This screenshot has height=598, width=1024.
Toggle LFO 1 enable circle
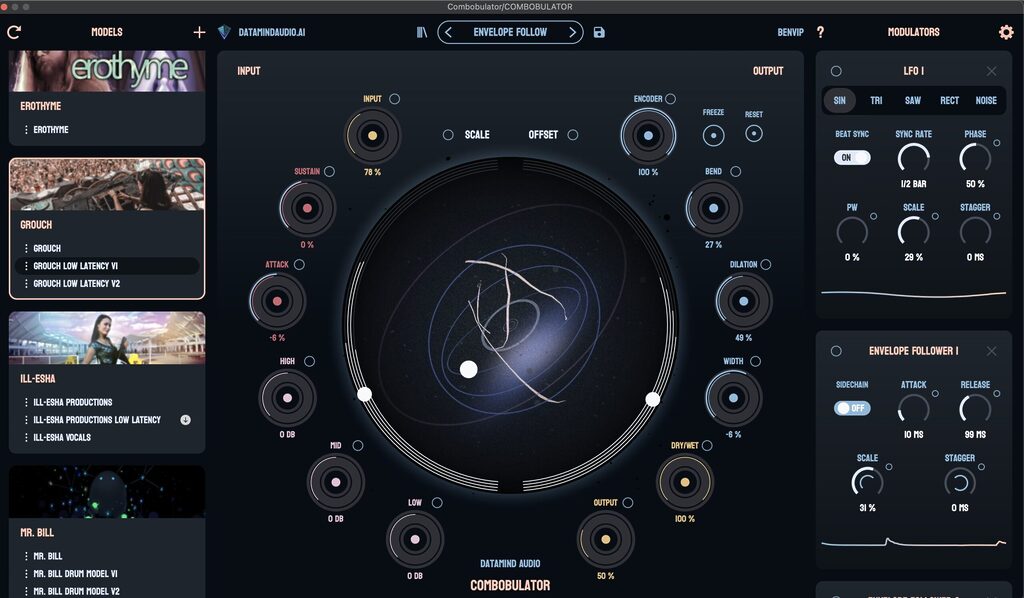836,71
